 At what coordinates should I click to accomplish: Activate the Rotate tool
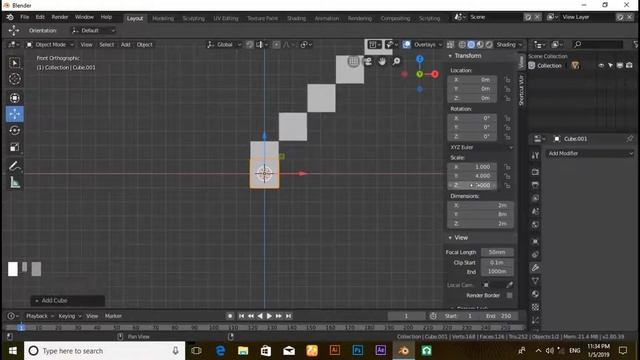[x=15, y=131]
